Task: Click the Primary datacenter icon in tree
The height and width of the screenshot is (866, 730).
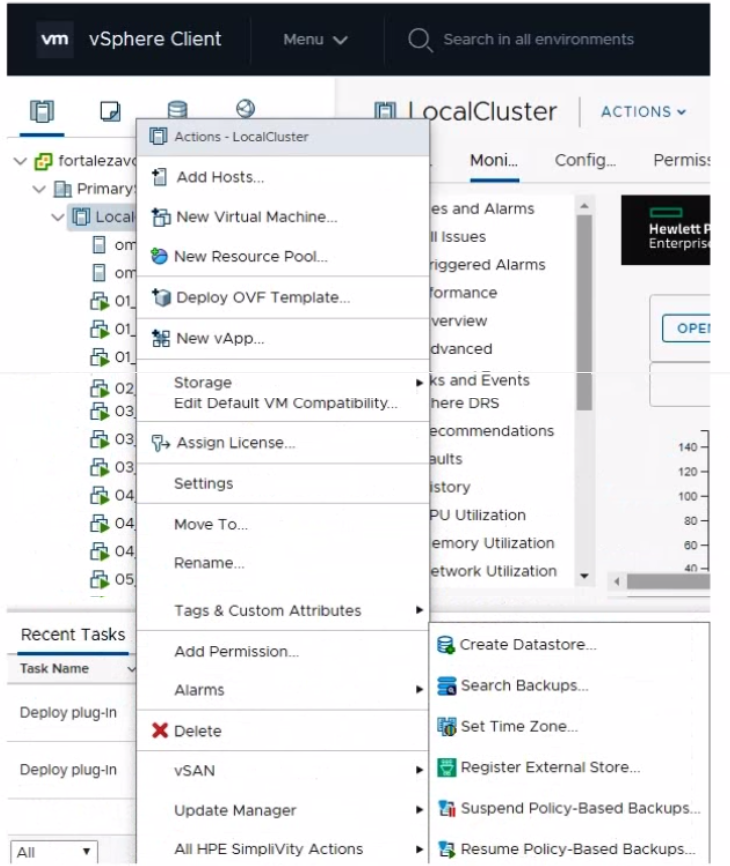Action: (x=62, y=189)
